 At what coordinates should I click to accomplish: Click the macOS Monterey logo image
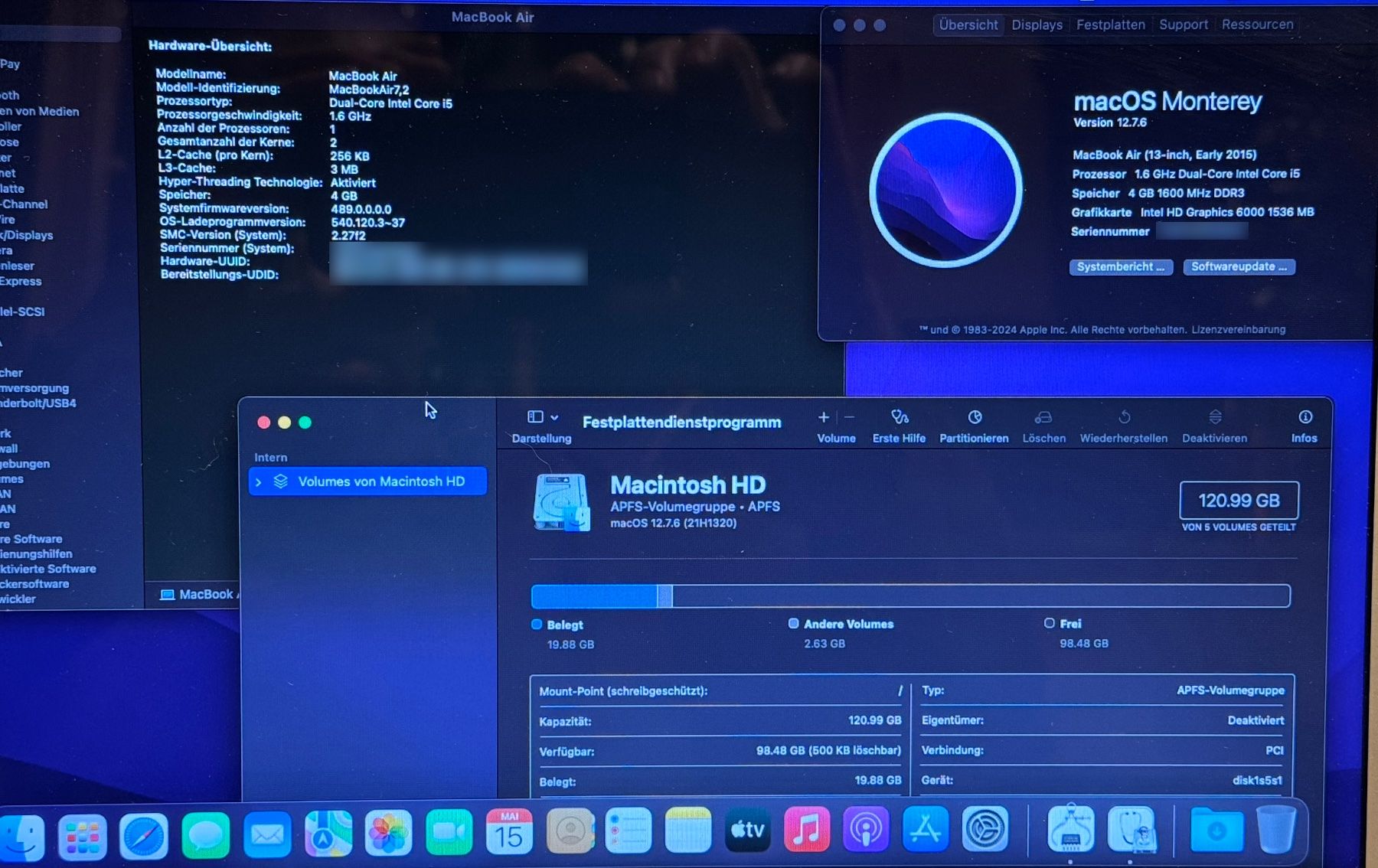coord(946,191)
